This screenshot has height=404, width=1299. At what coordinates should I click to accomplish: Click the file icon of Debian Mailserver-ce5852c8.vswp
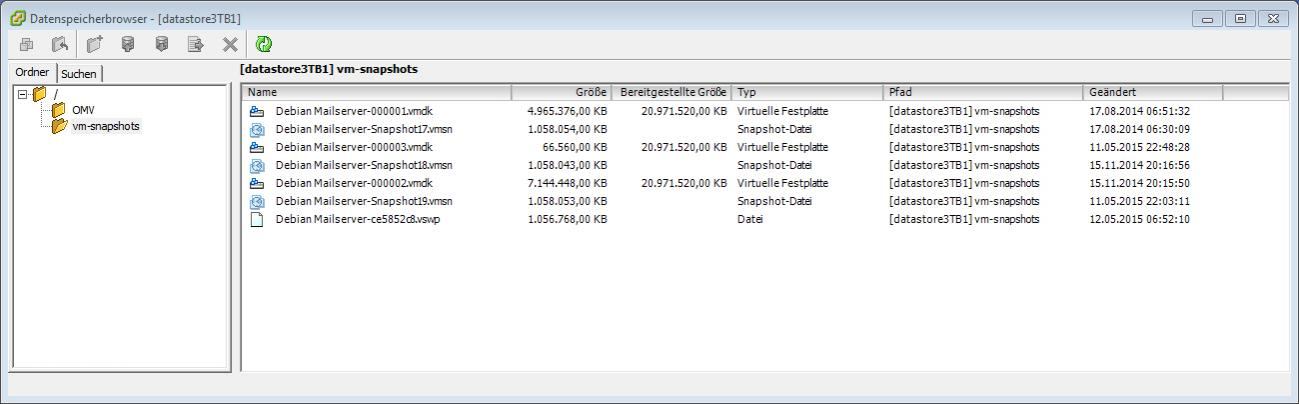(257, 219)
